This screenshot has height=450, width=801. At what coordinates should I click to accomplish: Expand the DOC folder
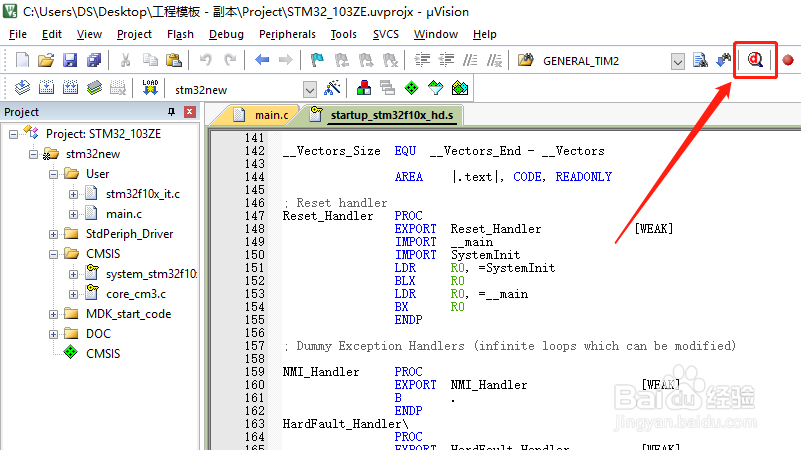coord(53,334)
